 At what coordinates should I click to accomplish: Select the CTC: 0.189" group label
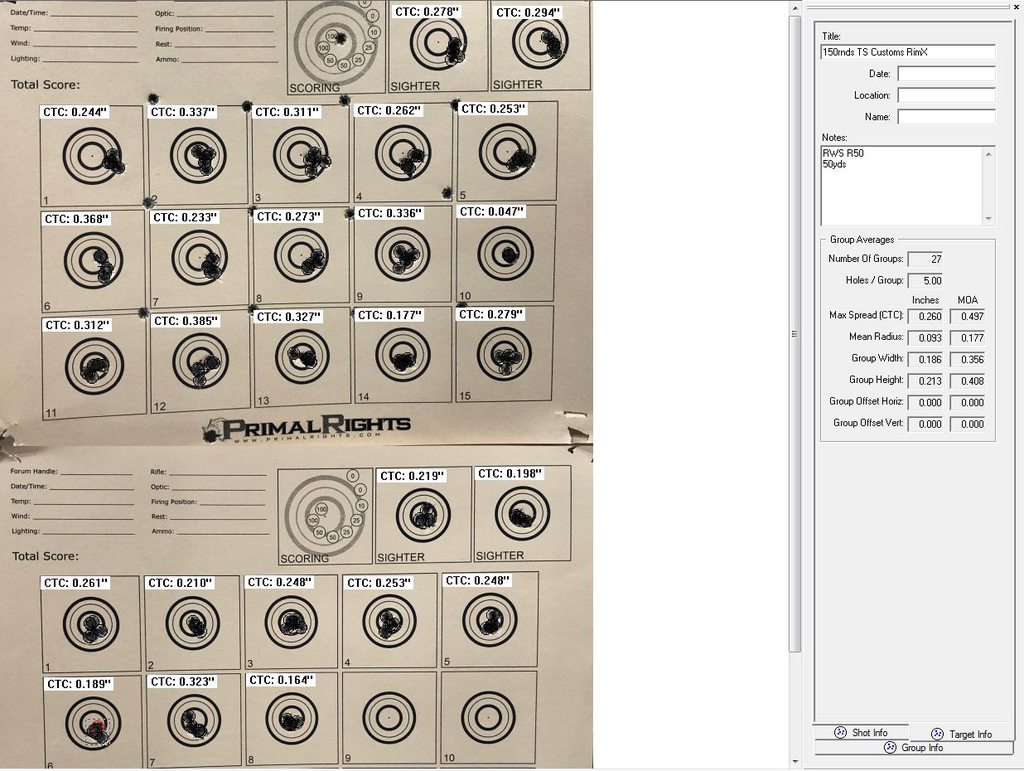pyautogui.click(x=79, y=684)
